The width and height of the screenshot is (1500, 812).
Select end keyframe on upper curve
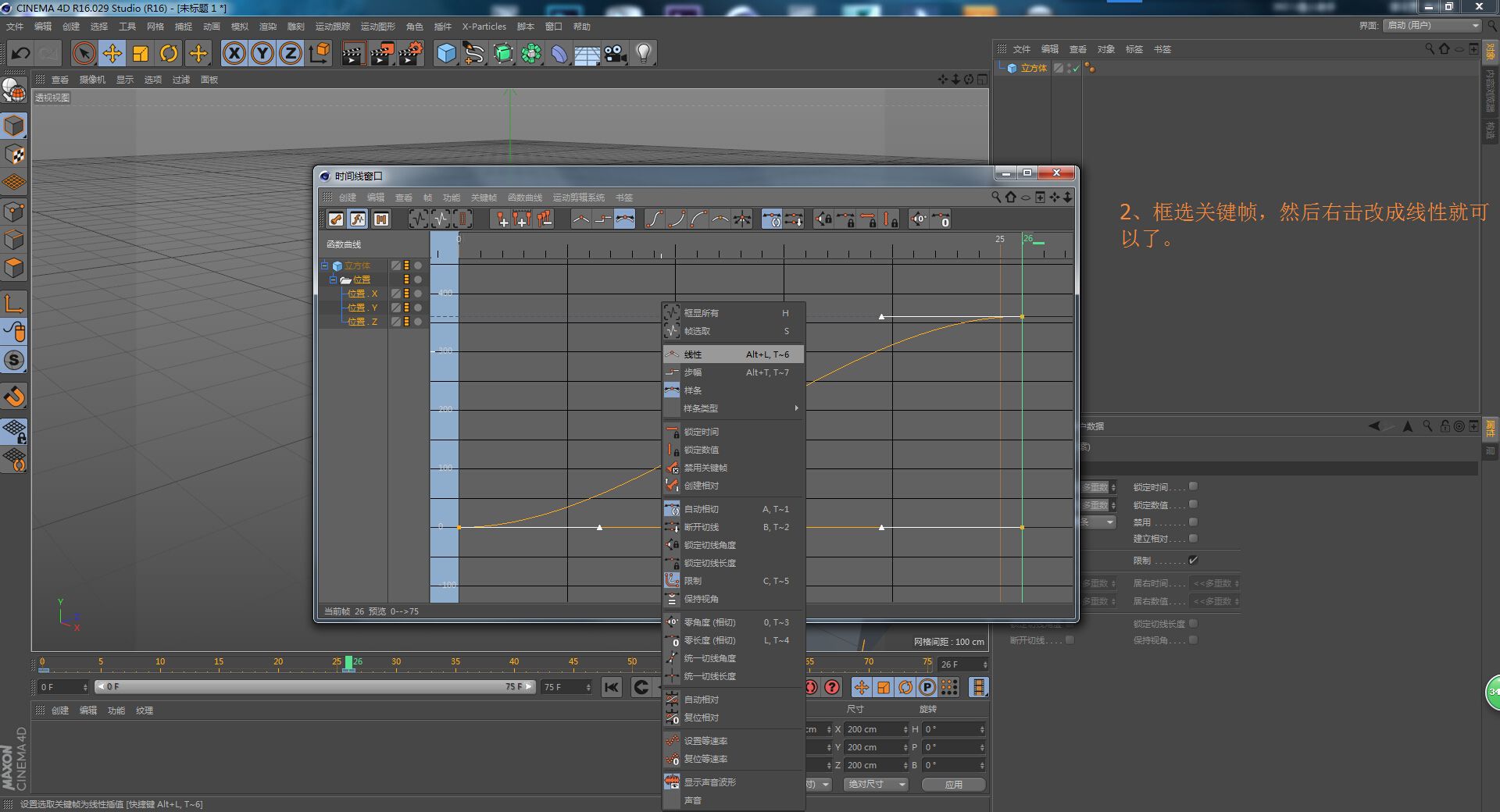tap(1022, 316)
